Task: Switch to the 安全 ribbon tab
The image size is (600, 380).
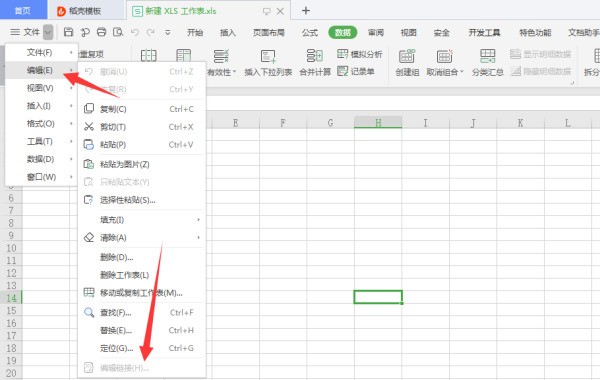Action: tap(441, 33)
